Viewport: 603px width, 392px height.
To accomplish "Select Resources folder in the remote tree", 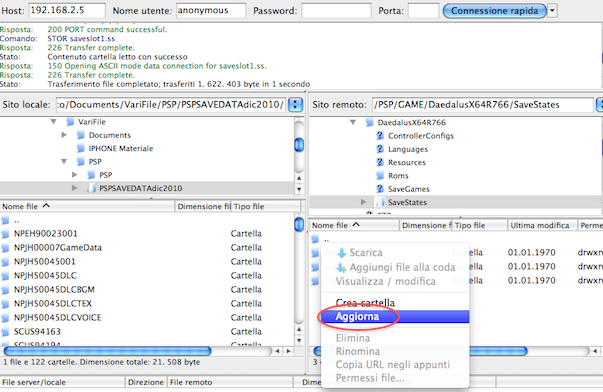I will pyautogui.click(x=407, y=162).
